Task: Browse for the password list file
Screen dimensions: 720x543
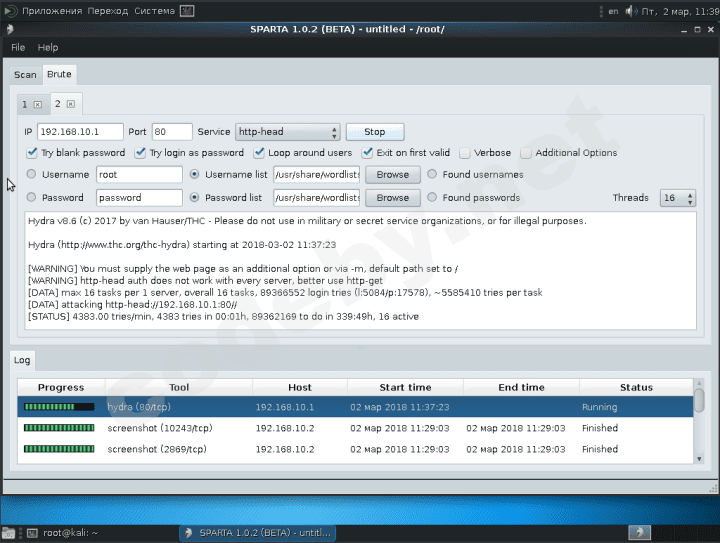Action: coord(392,198)
